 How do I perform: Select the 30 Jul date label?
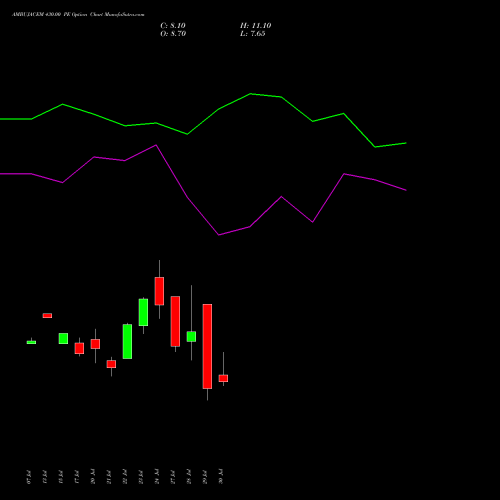click(x=221, y=476)
